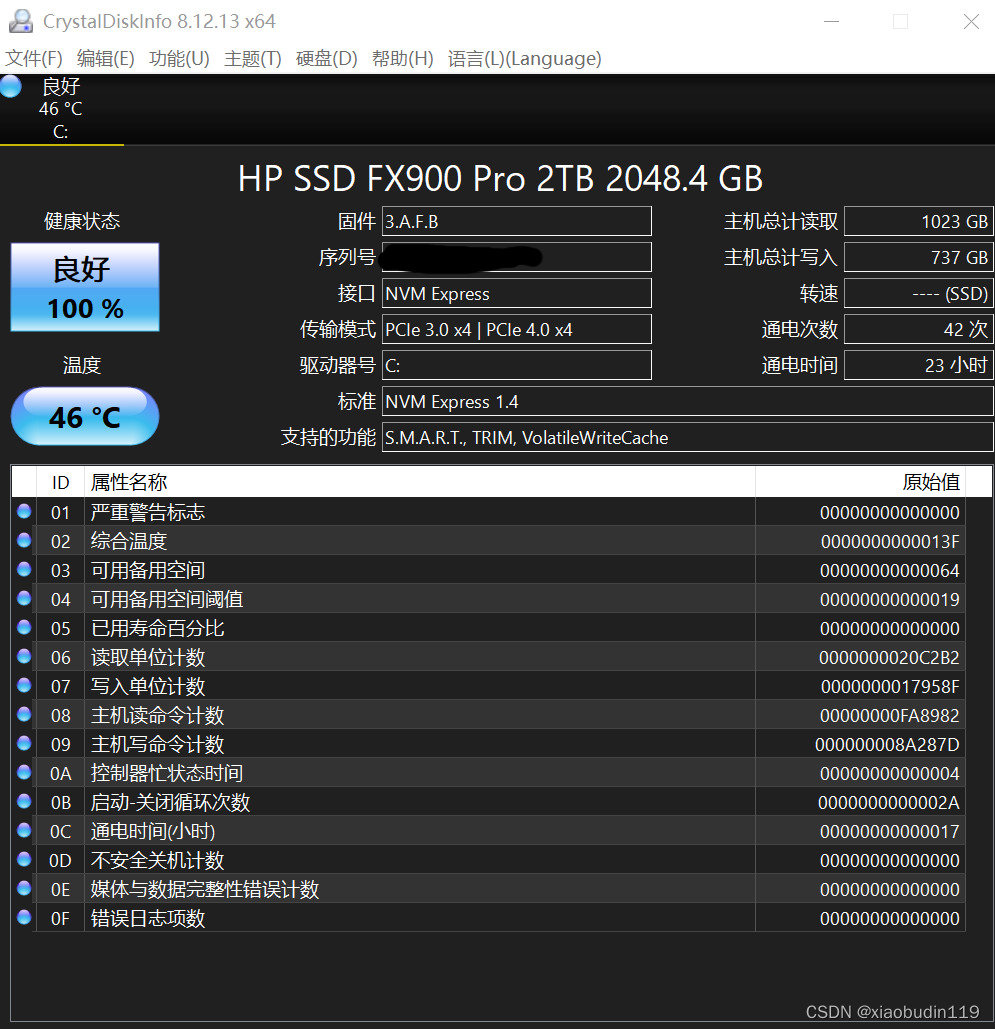Click the power on hours field 23 小时
995x1029 pixels.
point(918,365)
